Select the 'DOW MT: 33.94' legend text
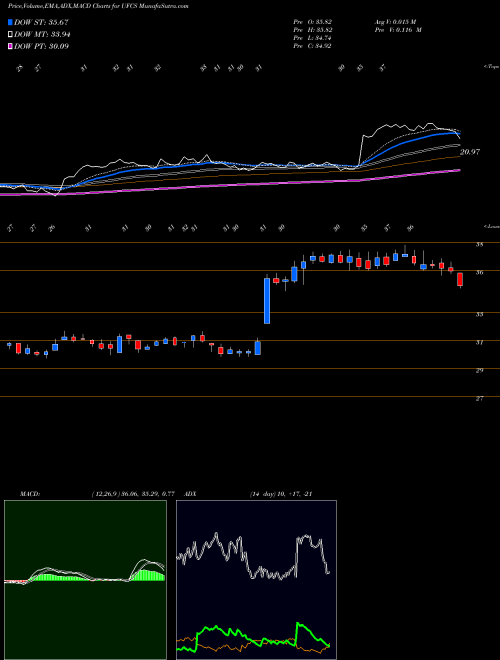Viewport: 500px width, 660px height. tap(42, 35)
